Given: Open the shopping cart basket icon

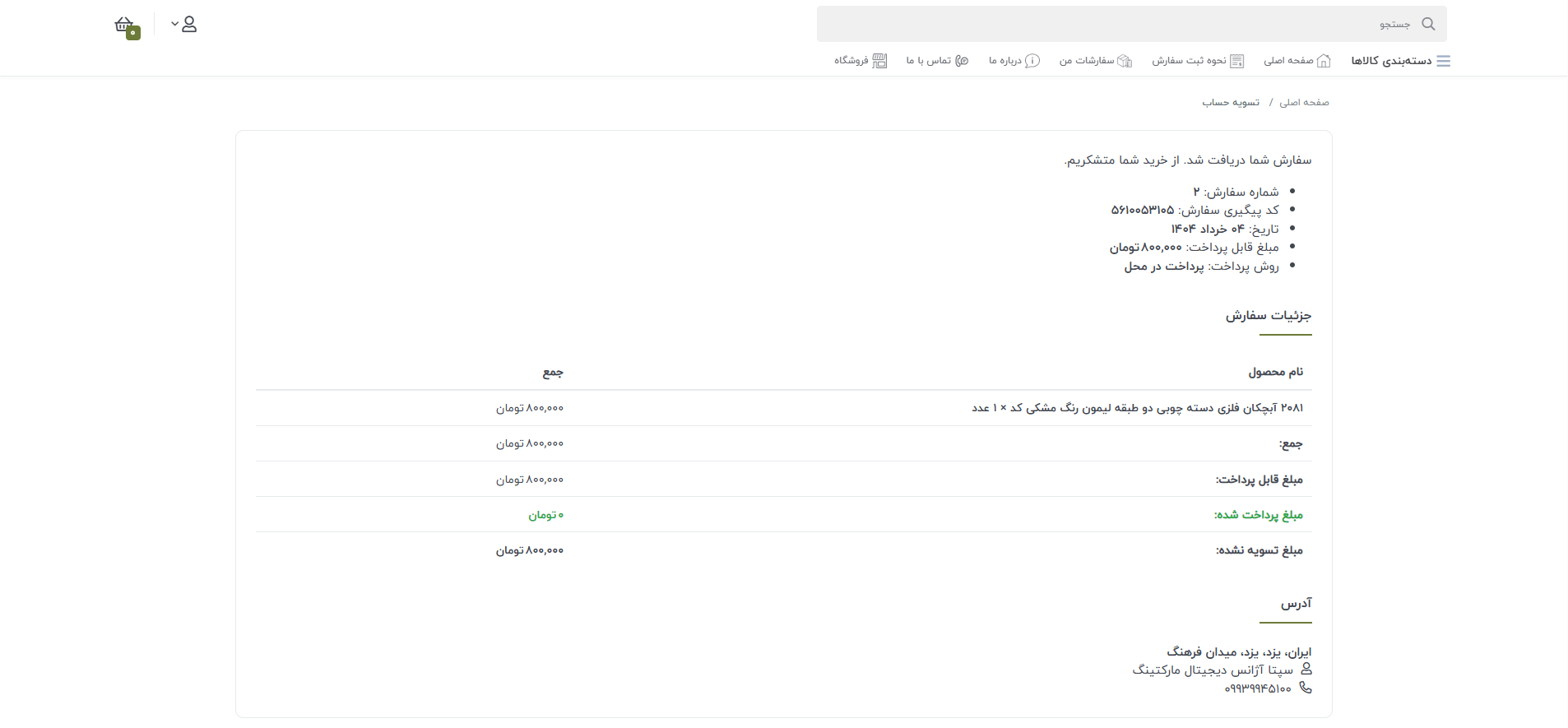Looking at the screenshot, I should [123, 24].
